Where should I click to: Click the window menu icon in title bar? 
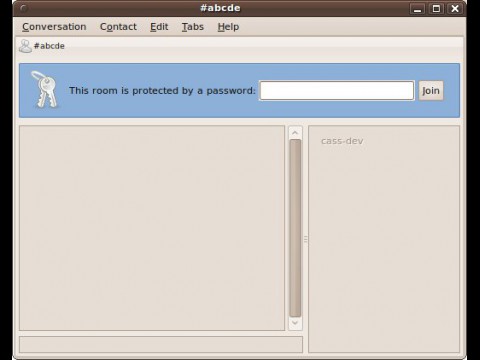click(24, 8)
